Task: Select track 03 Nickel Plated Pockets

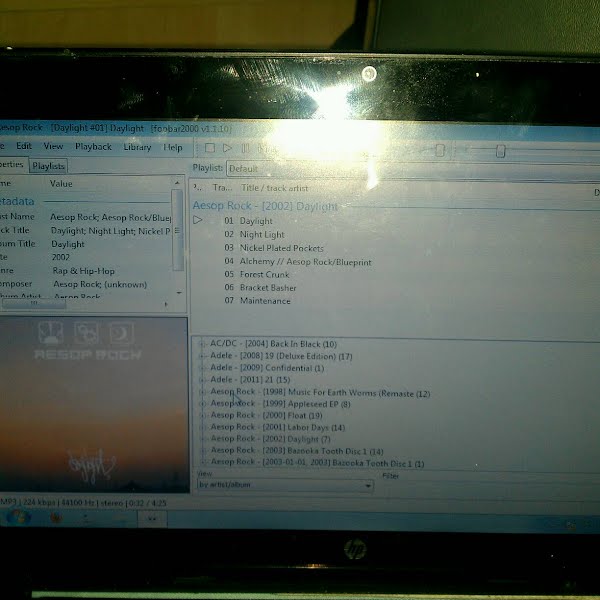Action: point(274,248)
